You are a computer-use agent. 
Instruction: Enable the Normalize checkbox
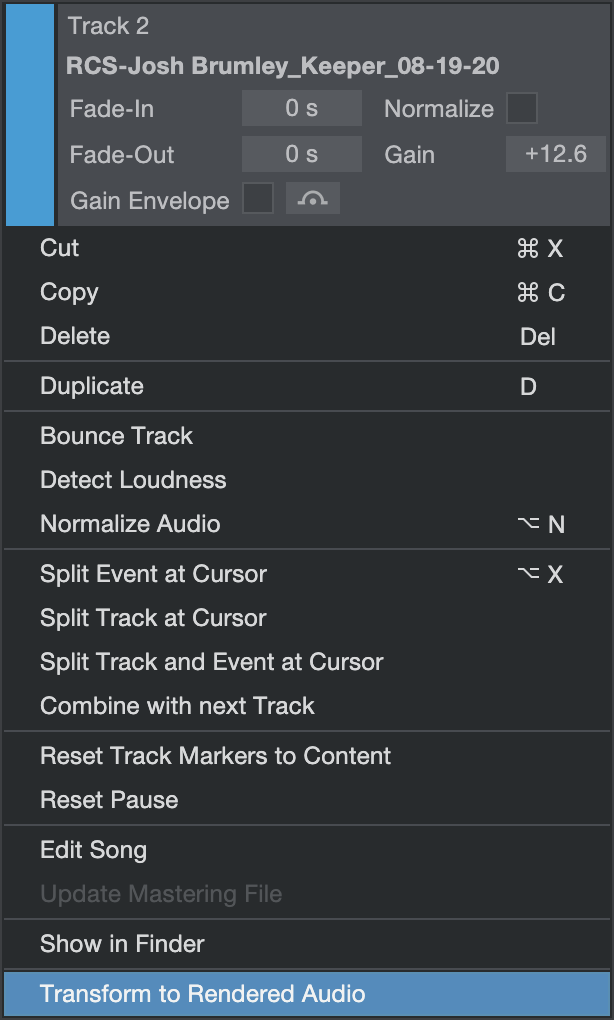point(522,108)
